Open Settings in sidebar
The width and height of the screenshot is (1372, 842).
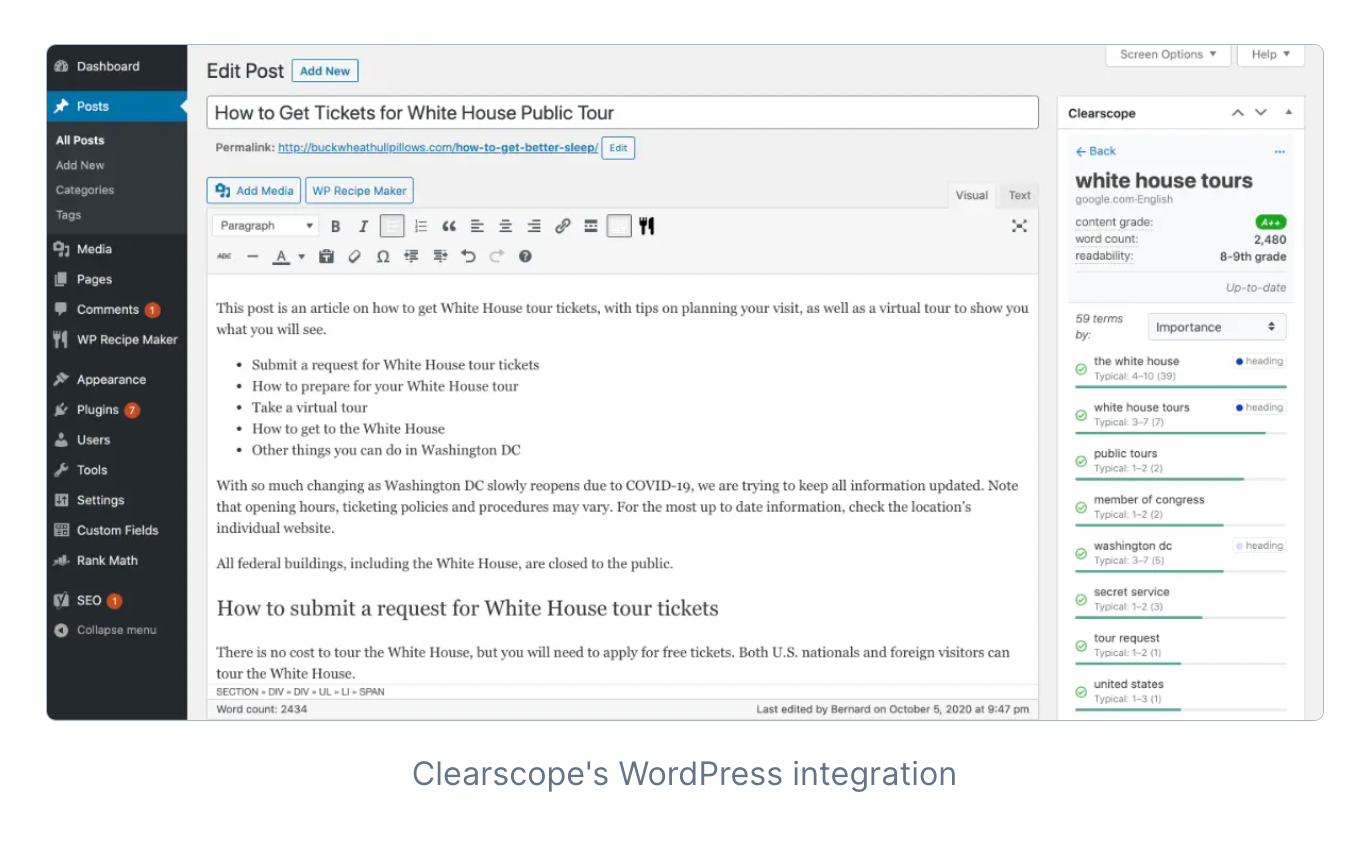[117, 500]
